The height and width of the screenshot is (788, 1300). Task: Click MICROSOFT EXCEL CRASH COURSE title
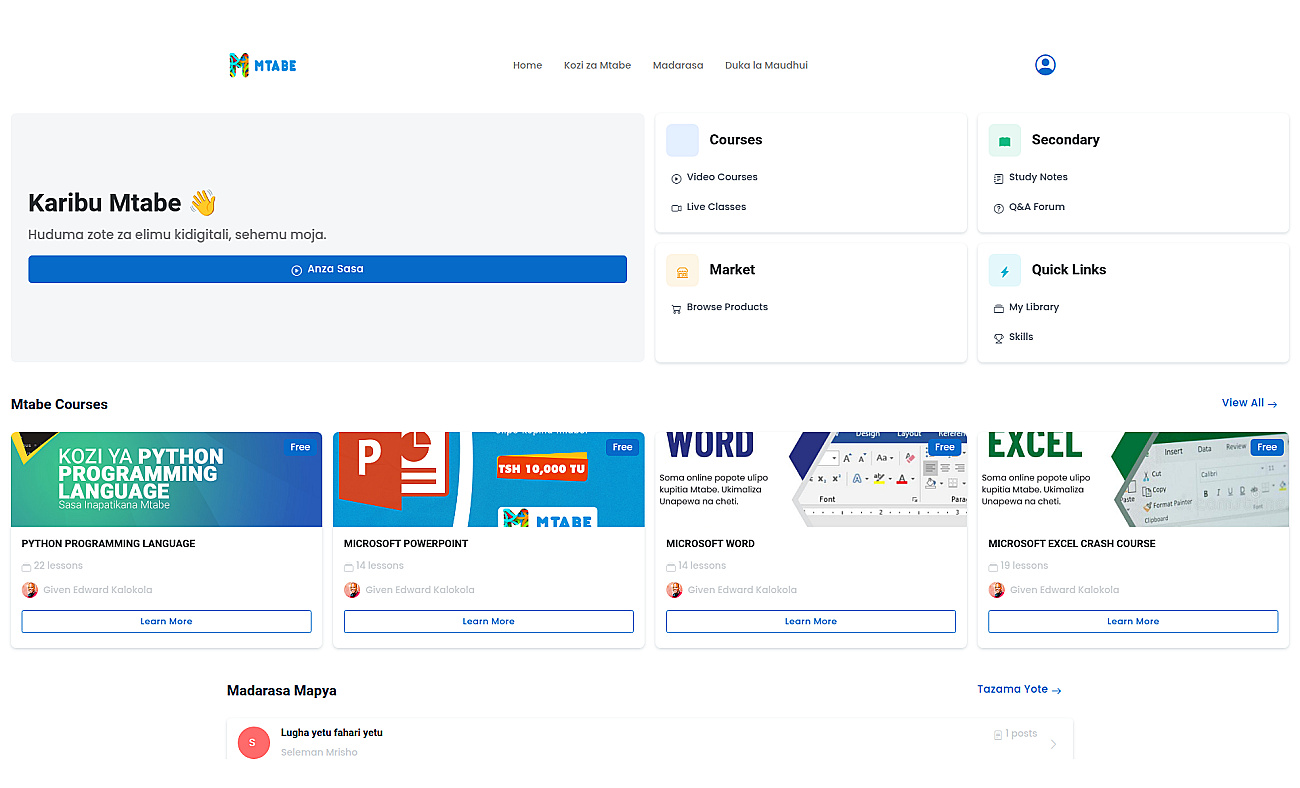pyautogui.click(x=1071, y=544)
